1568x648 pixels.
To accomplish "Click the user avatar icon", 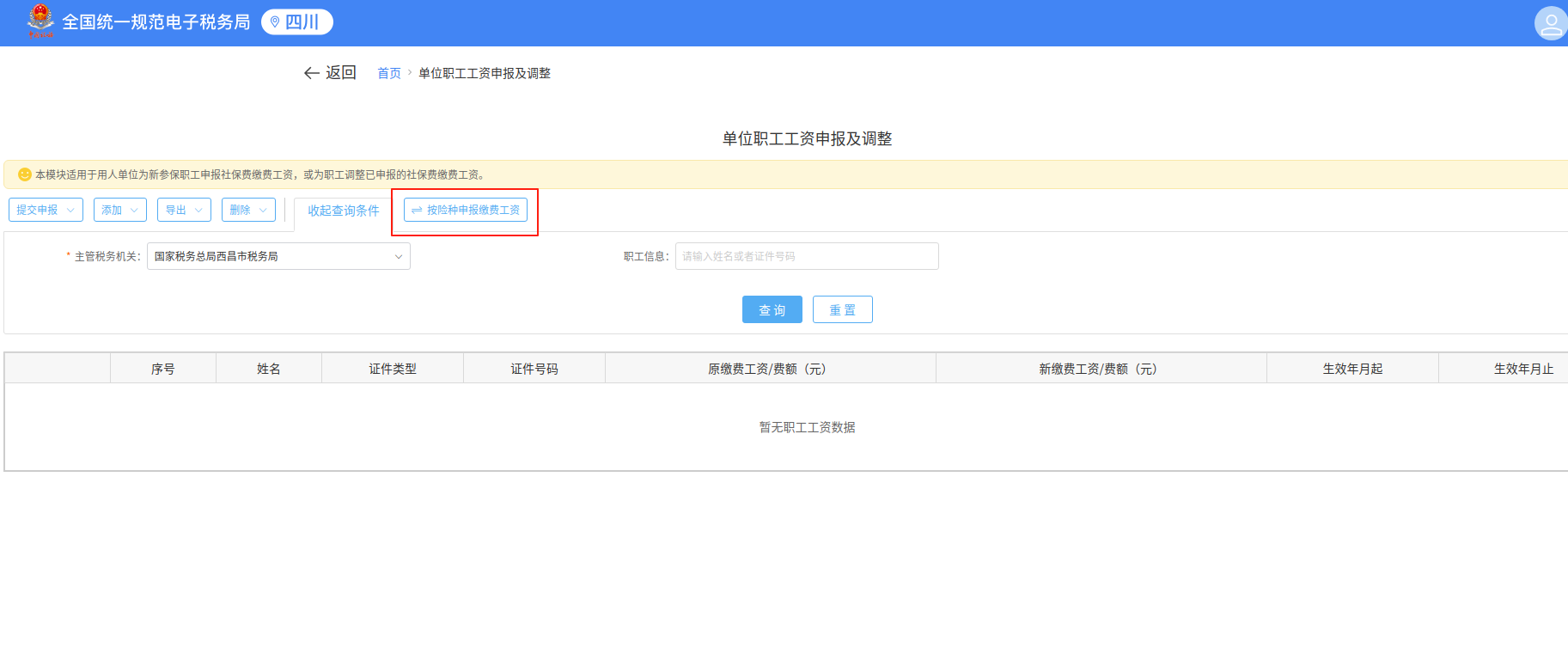I will 1550,24.
